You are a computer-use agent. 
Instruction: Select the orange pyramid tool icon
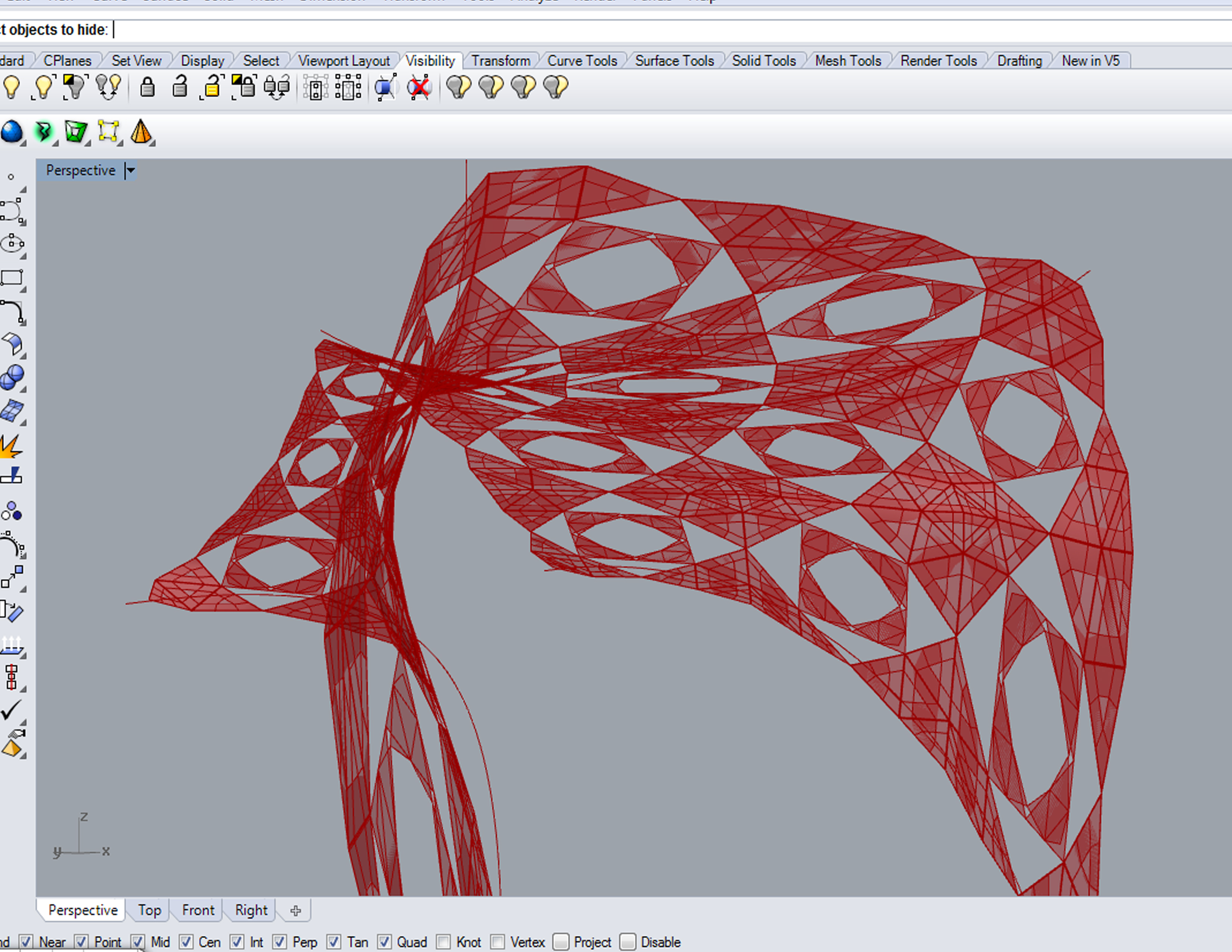(x=140, y=132)
